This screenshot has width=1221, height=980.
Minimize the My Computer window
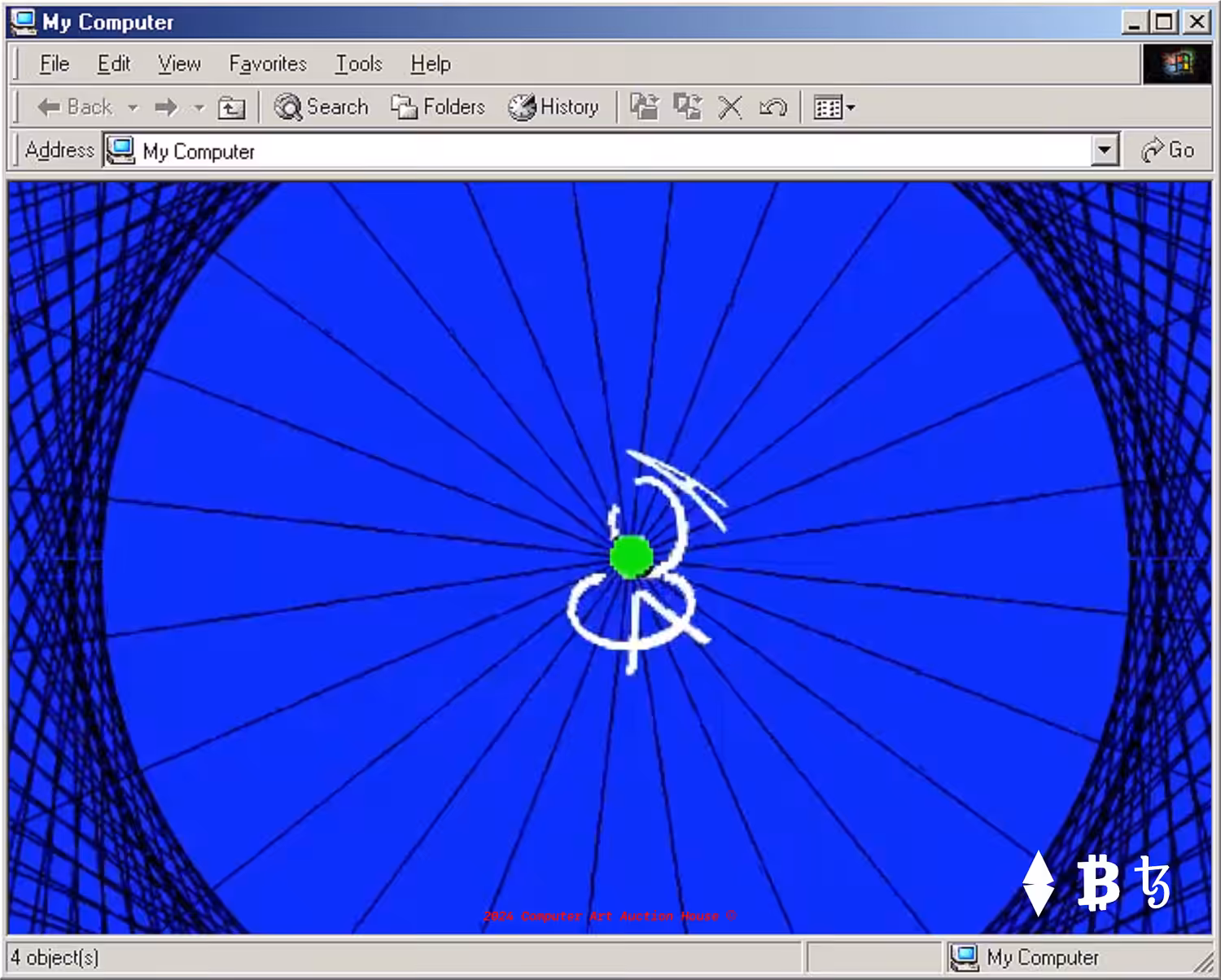coord(1134,22)
